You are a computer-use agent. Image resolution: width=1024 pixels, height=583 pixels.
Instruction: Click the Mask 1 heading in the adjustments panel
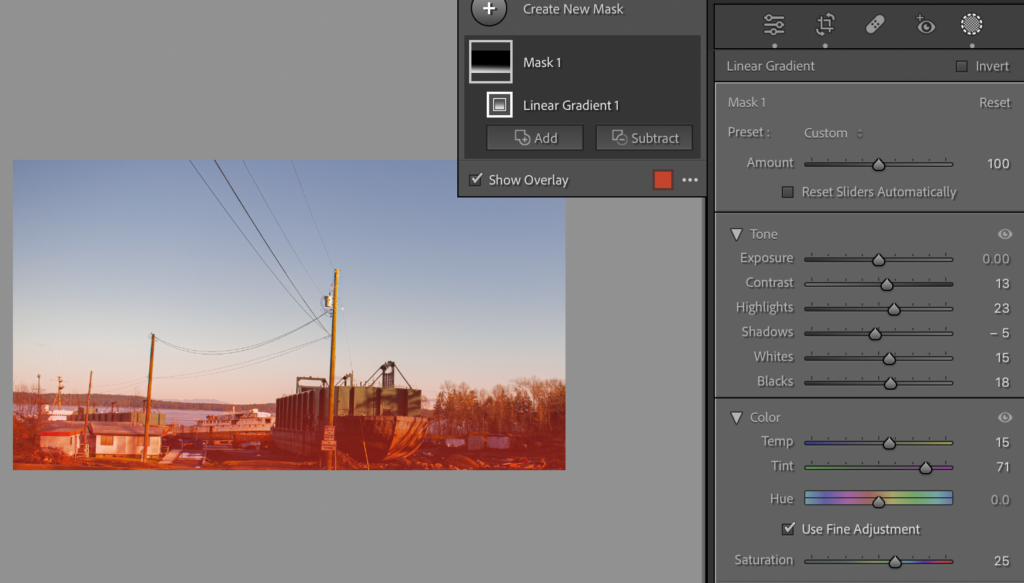tap(746, 102)
